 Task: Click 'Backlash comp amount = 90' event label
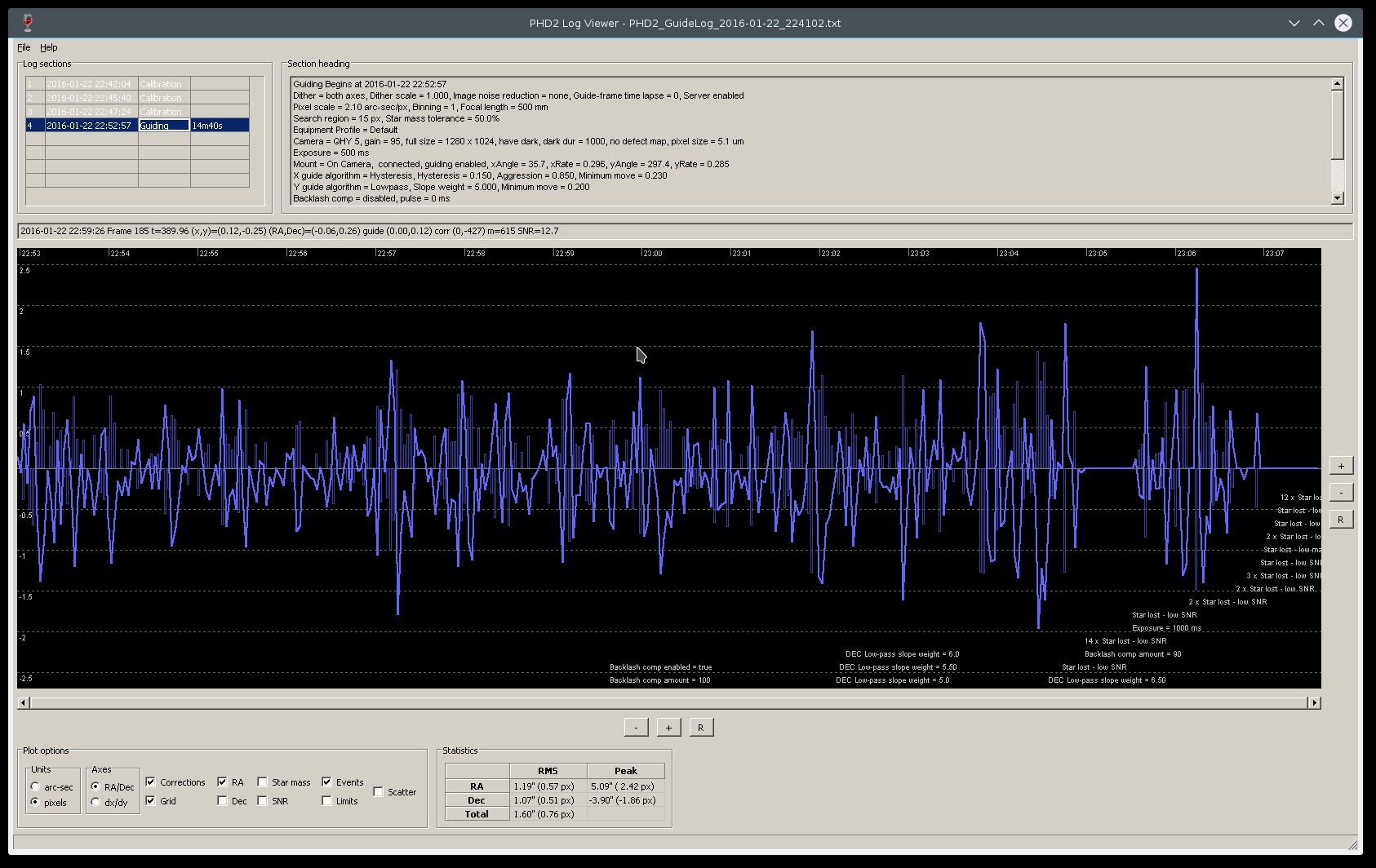click(x=1133, y=654)
